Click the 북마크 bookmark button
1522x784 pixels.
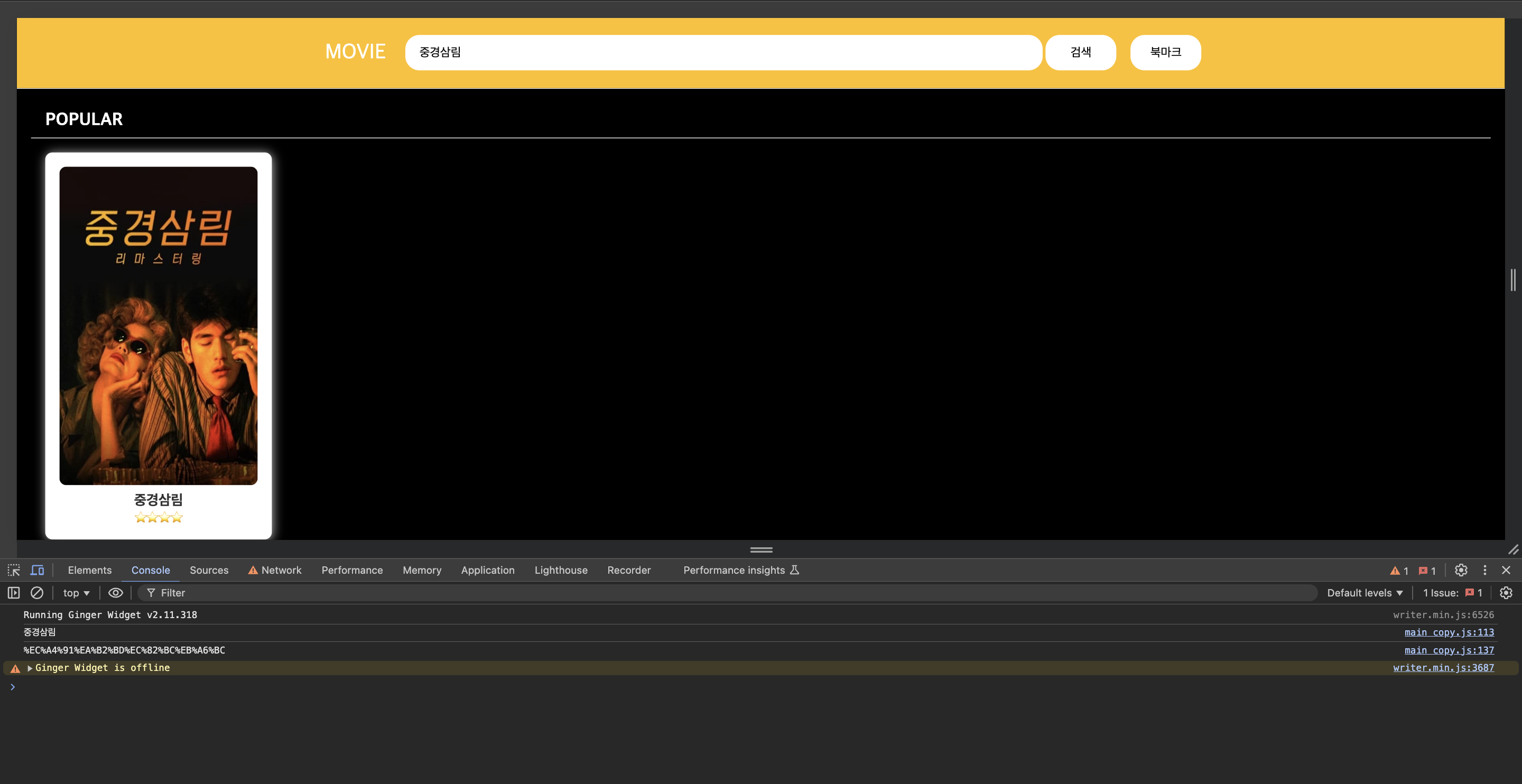click(x=1165, y=52)
